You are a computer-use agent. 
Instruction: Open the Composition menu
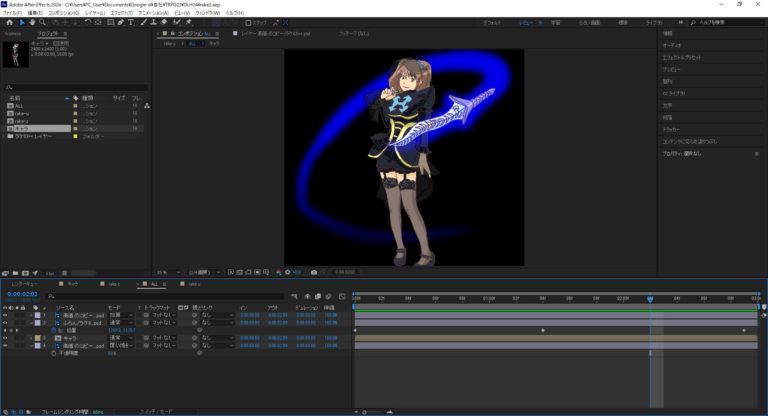coord(64,13)
